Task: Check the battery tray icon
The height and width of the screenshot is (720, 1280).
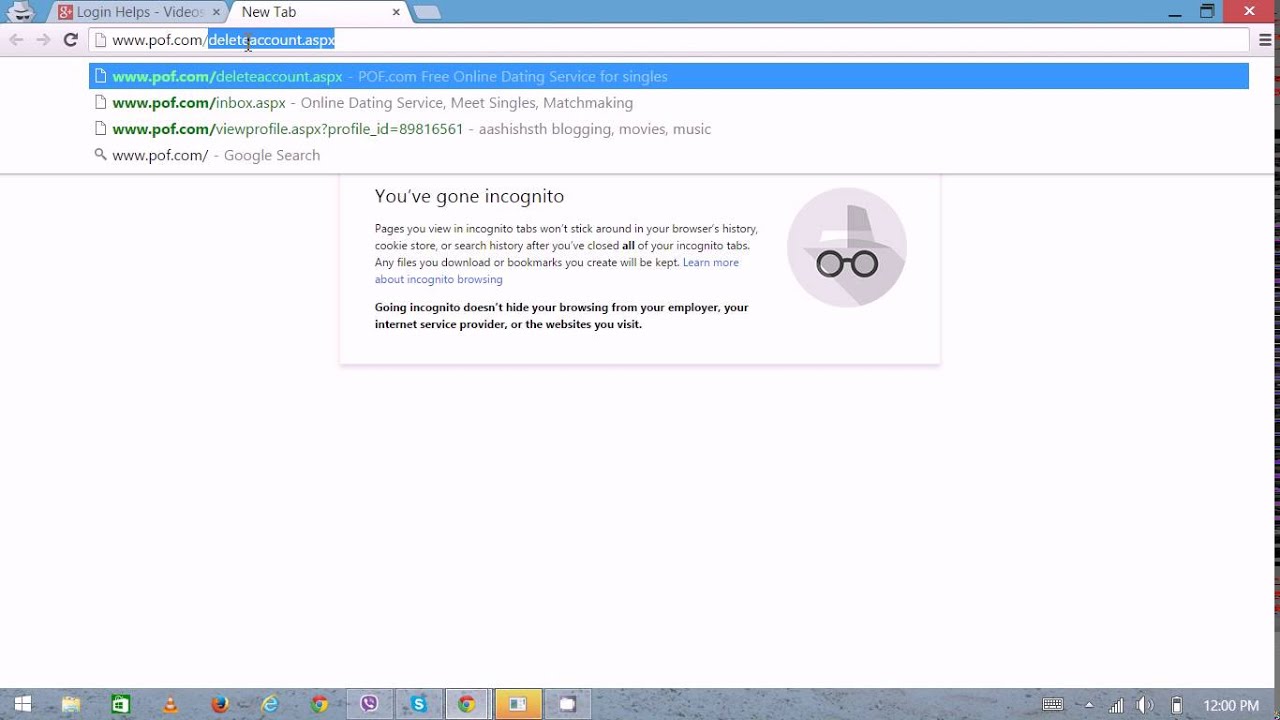Action: point(1177,705)
